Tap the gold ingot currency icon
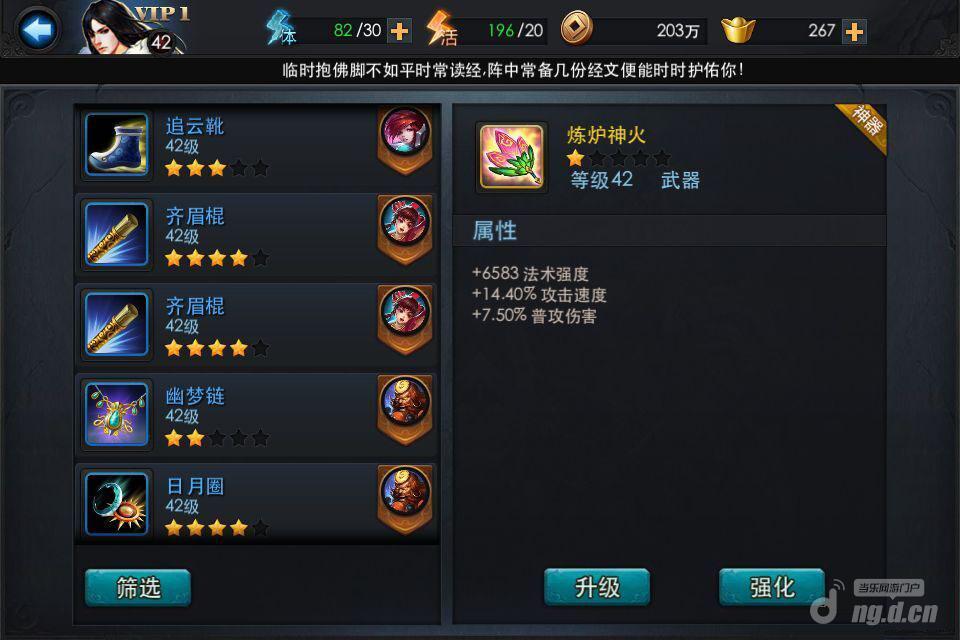This screenshot has width=960, height=640. pyautogui.click(x=738, y=30)
